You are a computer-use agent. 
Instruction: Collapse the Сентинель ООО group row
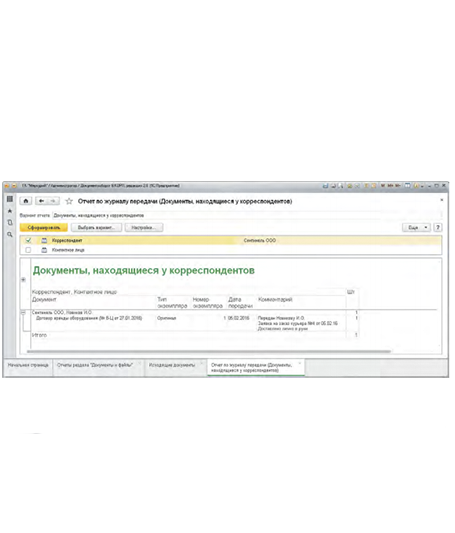coord(23,312)
